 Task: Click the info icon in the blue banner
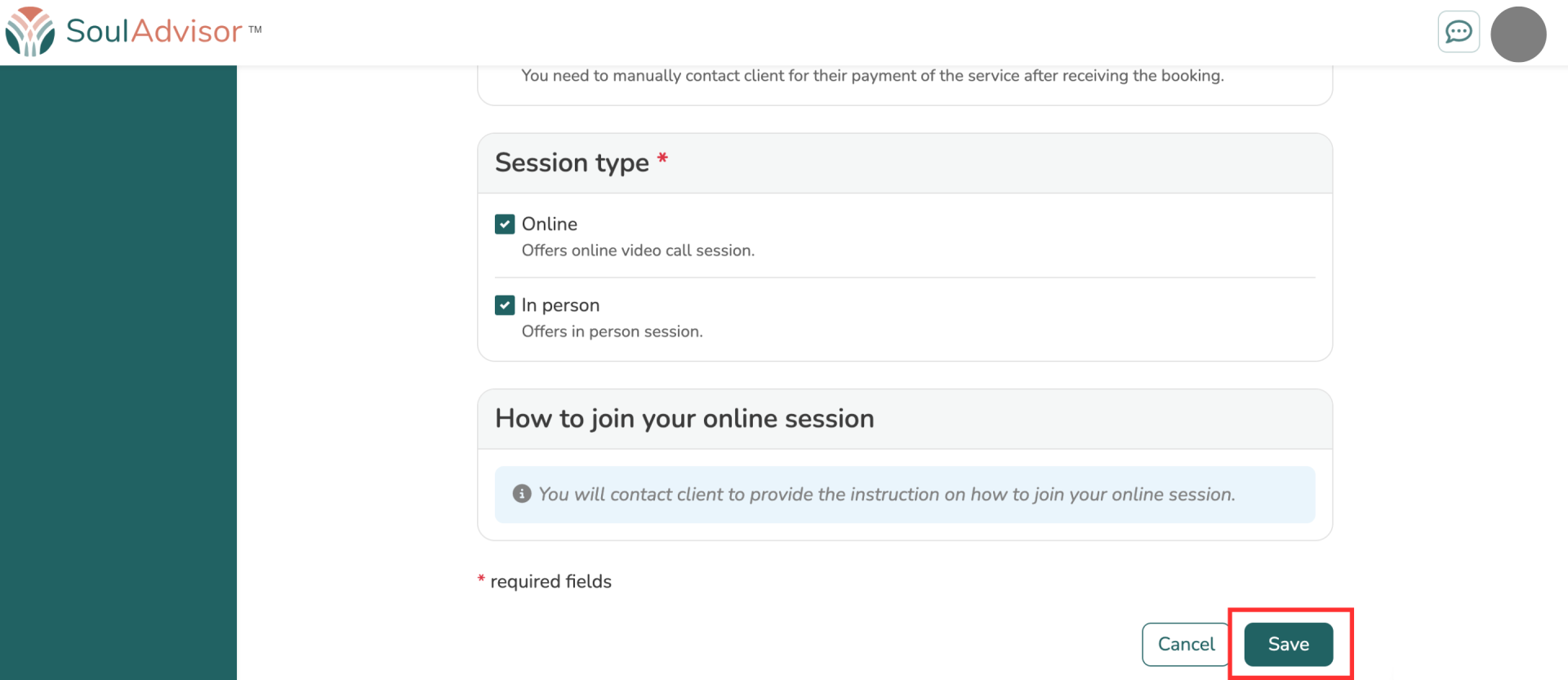tap(521, 494)
